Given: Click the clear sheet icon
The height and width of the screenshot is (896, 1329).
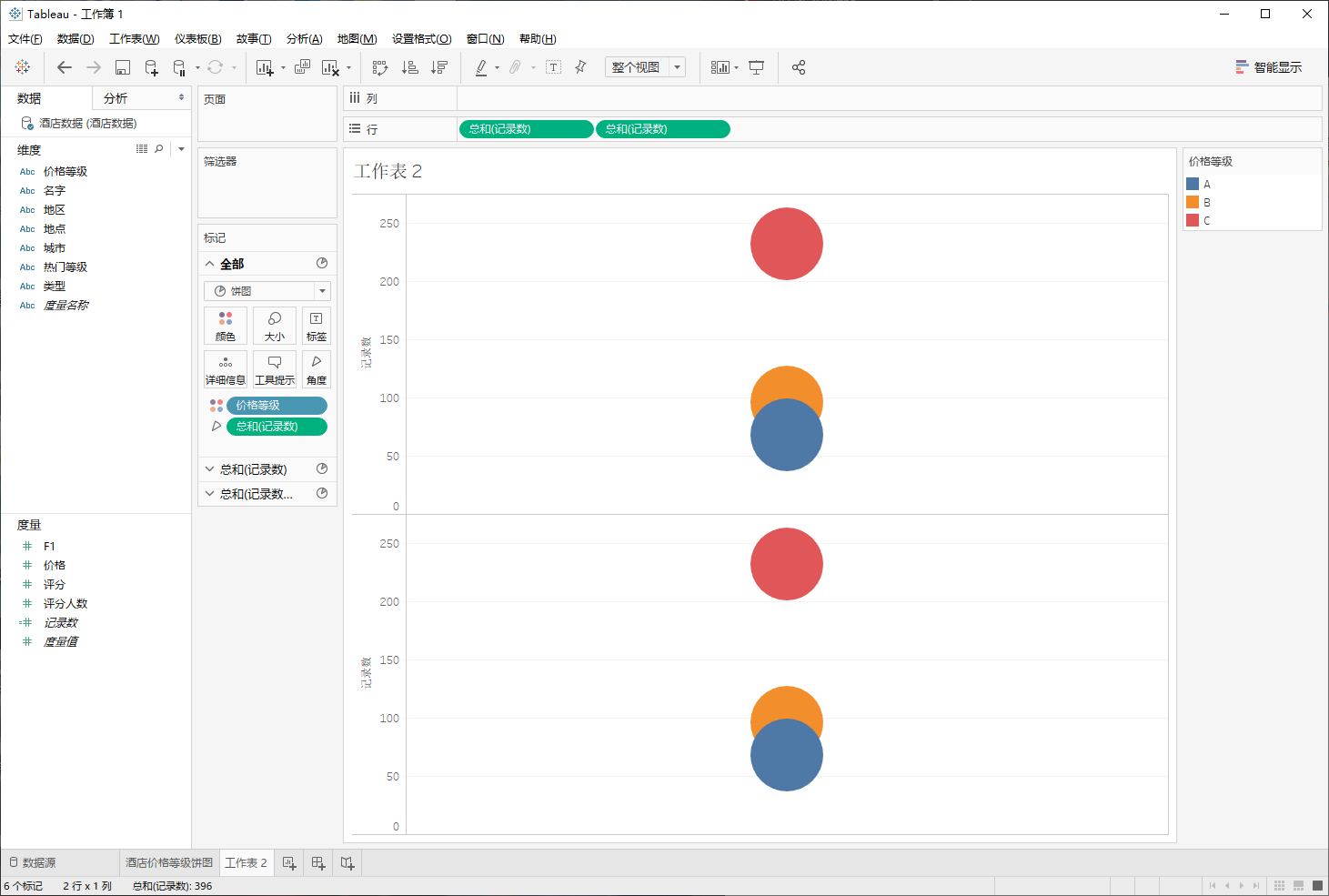Looking at the screenshot, I should coord(330,67).
